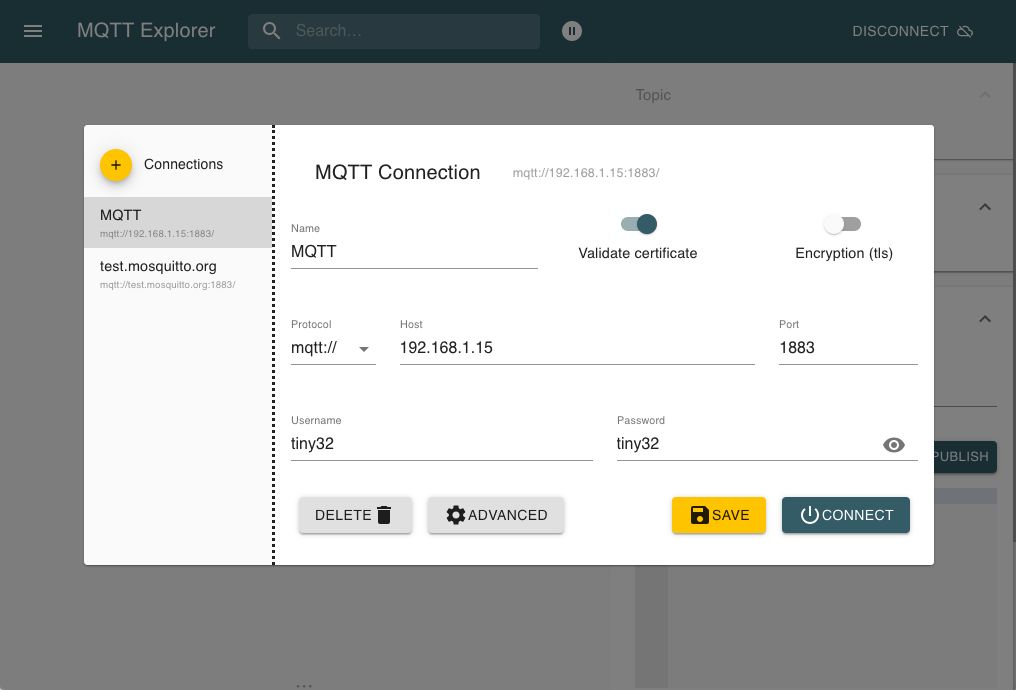Click the Delete button
Image resolution: width=1016 pixels, height=690 pixels.
pyautogui.click(x=355, y=515)
